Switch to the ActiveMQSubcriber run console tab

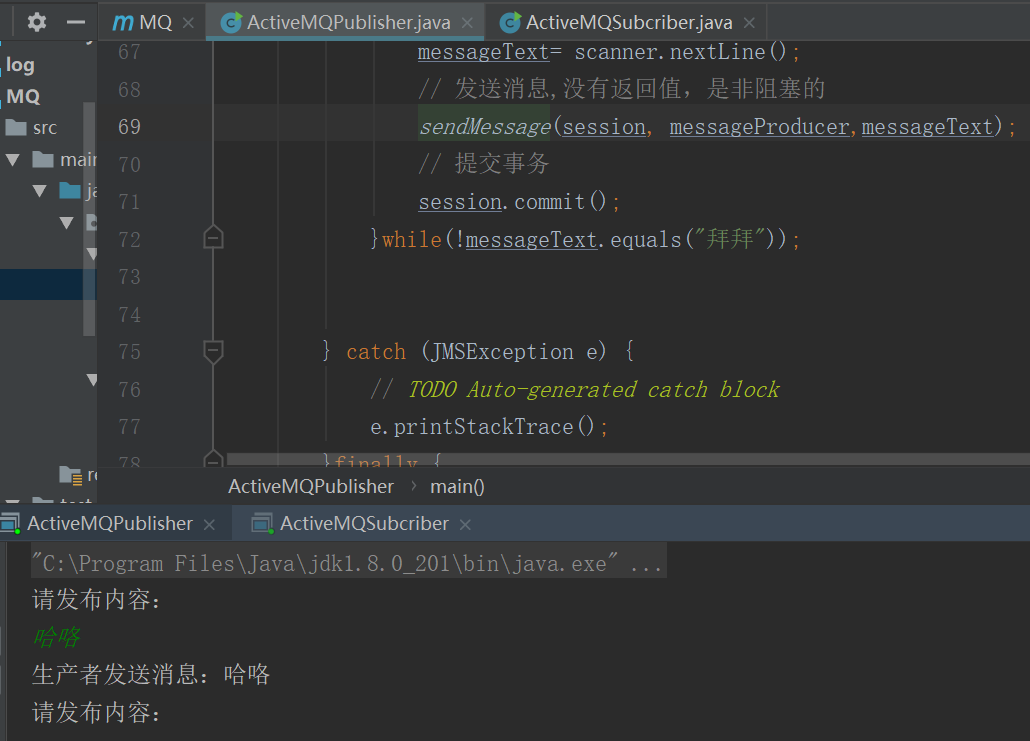(364, 524)
